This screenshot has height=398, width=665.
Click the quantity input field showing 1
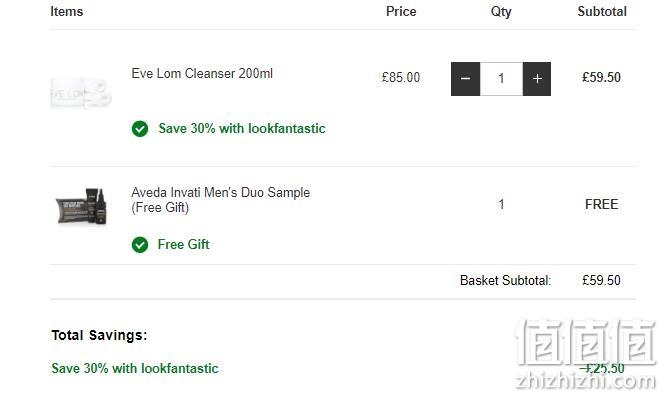pos(501,79)
